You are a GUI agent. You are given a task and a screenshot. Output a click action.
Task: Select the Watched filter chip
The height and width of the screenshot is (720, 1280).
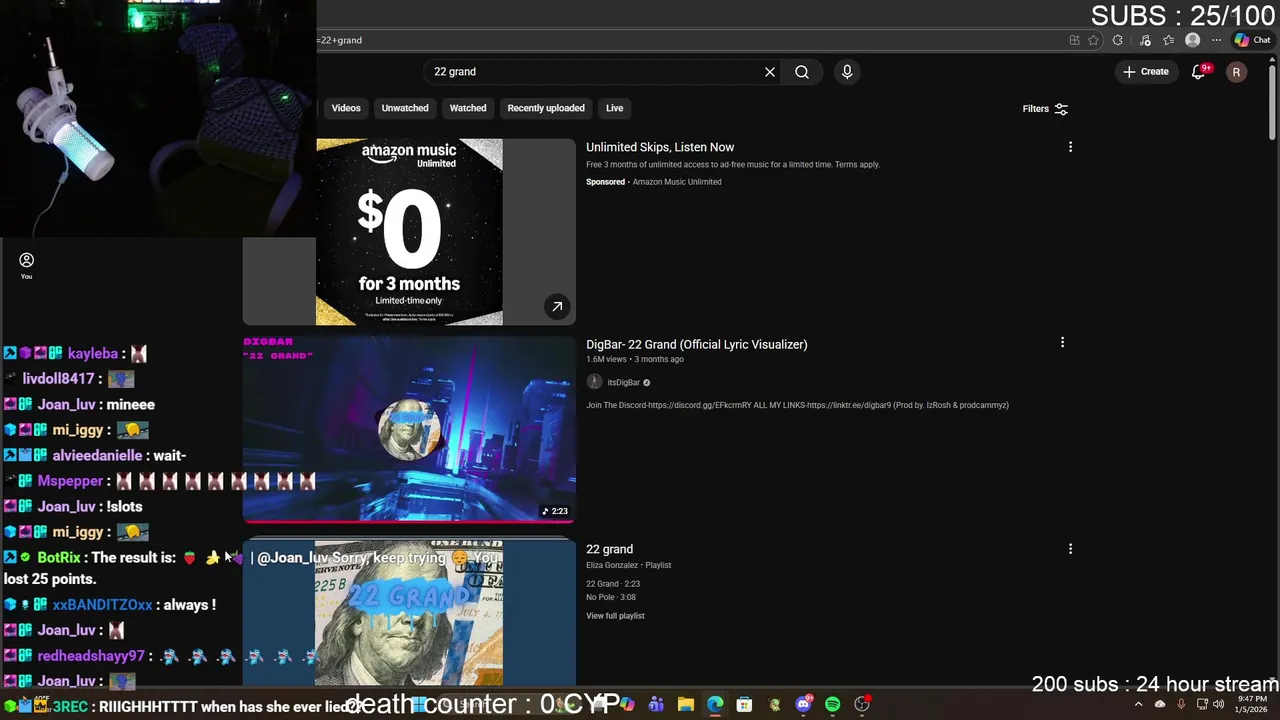(468, 108)
